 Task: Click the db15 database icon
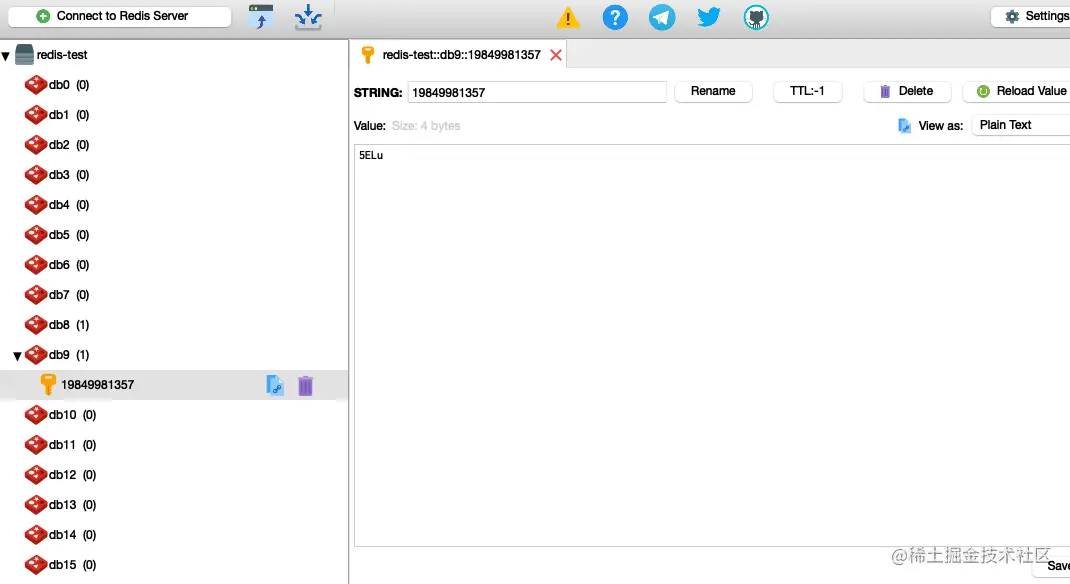point(35,565)
